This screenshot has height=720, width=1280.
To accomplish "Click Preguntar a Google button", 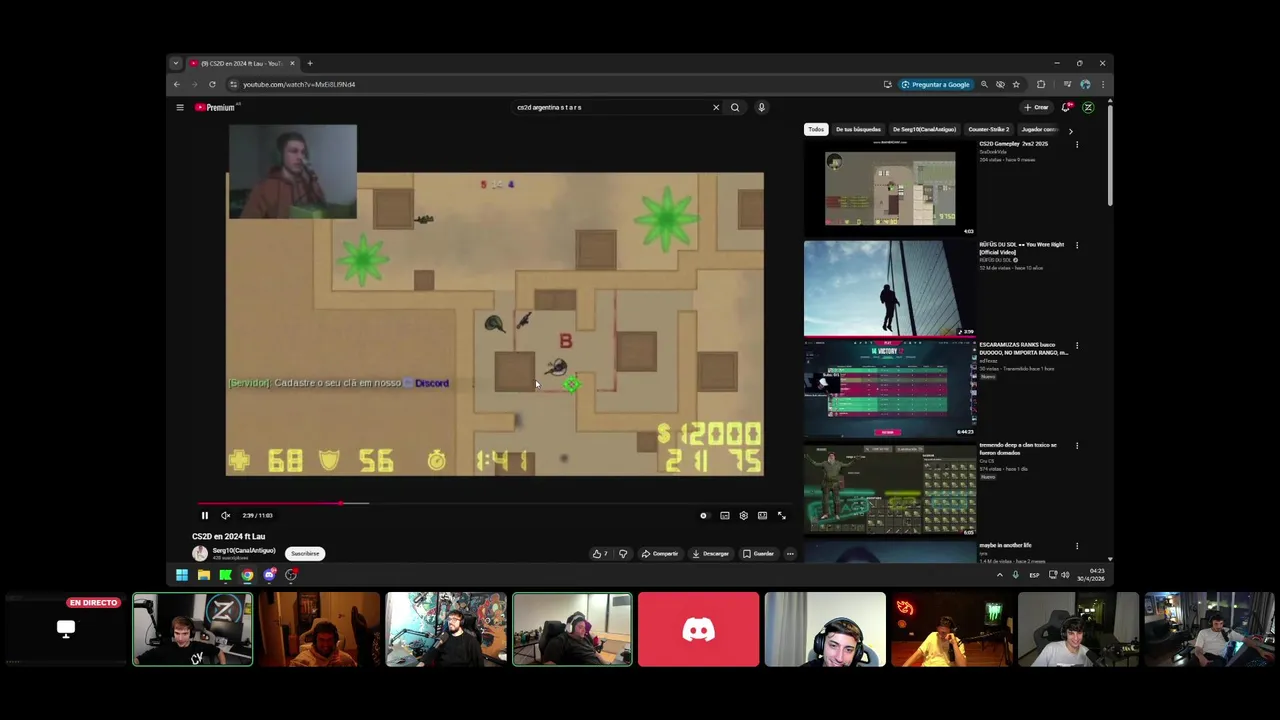I will 935,84.
